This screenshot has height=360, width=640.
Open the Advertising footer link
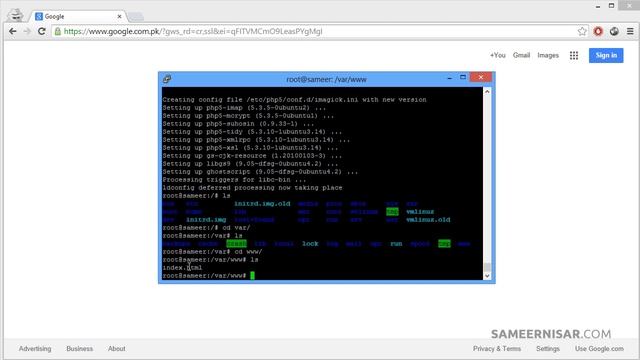pyautogui.click(x=35, y=349)
